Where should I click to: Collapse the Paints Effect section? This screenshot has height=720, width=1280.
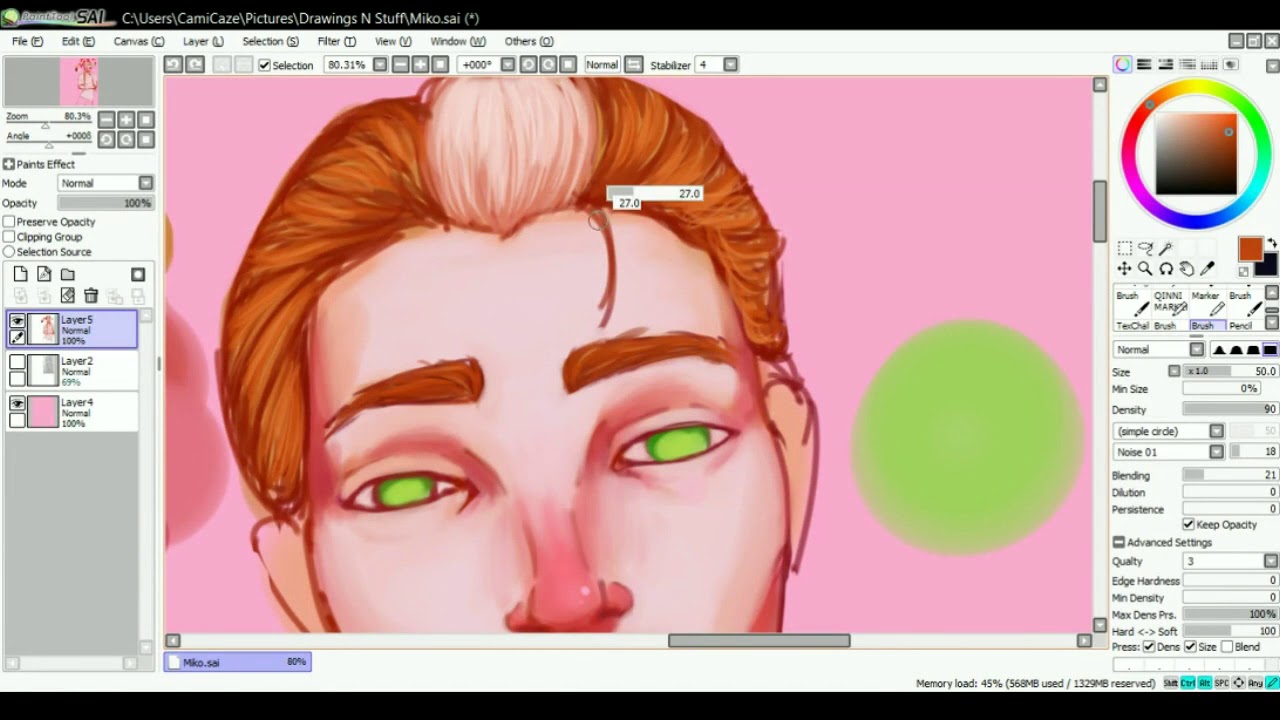[9, 164]
